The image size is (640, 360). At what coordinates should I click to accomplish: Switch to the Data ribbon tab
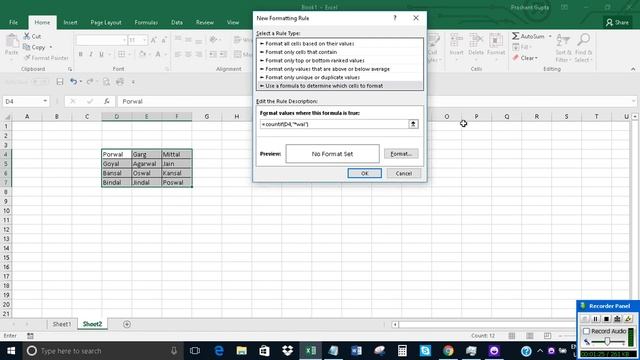177,22
